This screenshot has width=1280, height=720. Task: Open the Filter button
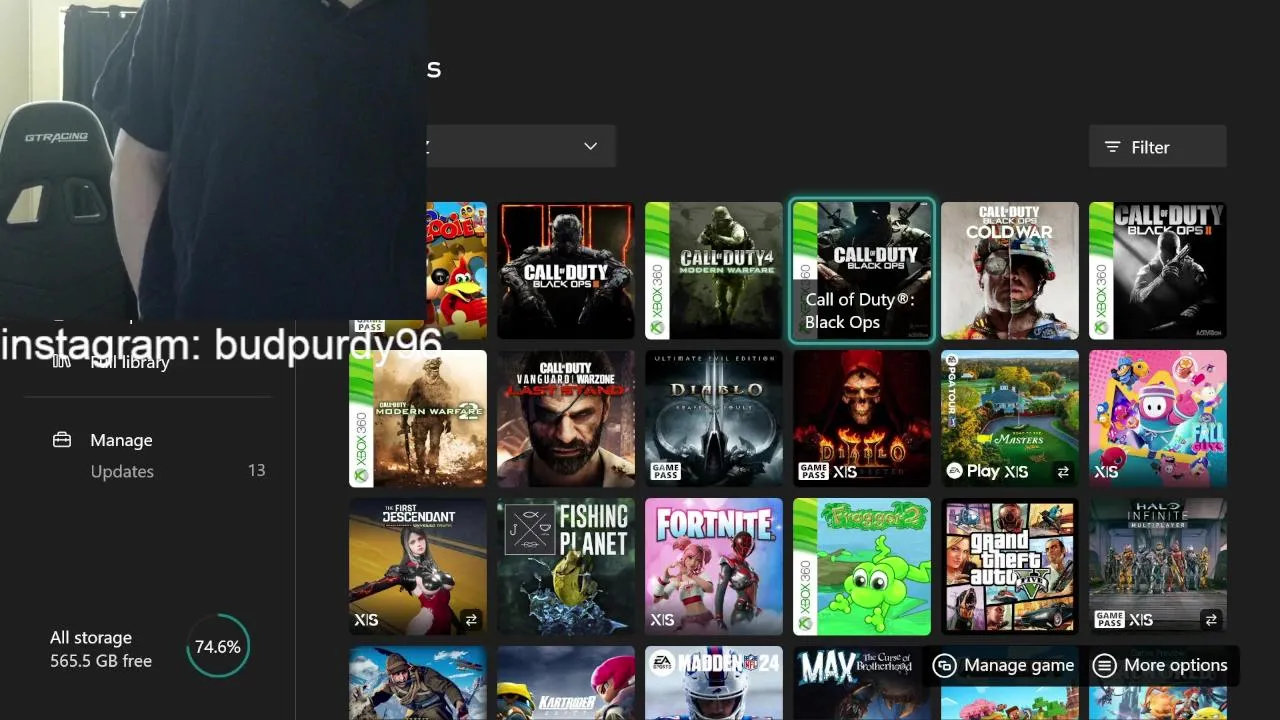tap(1157, 147)
